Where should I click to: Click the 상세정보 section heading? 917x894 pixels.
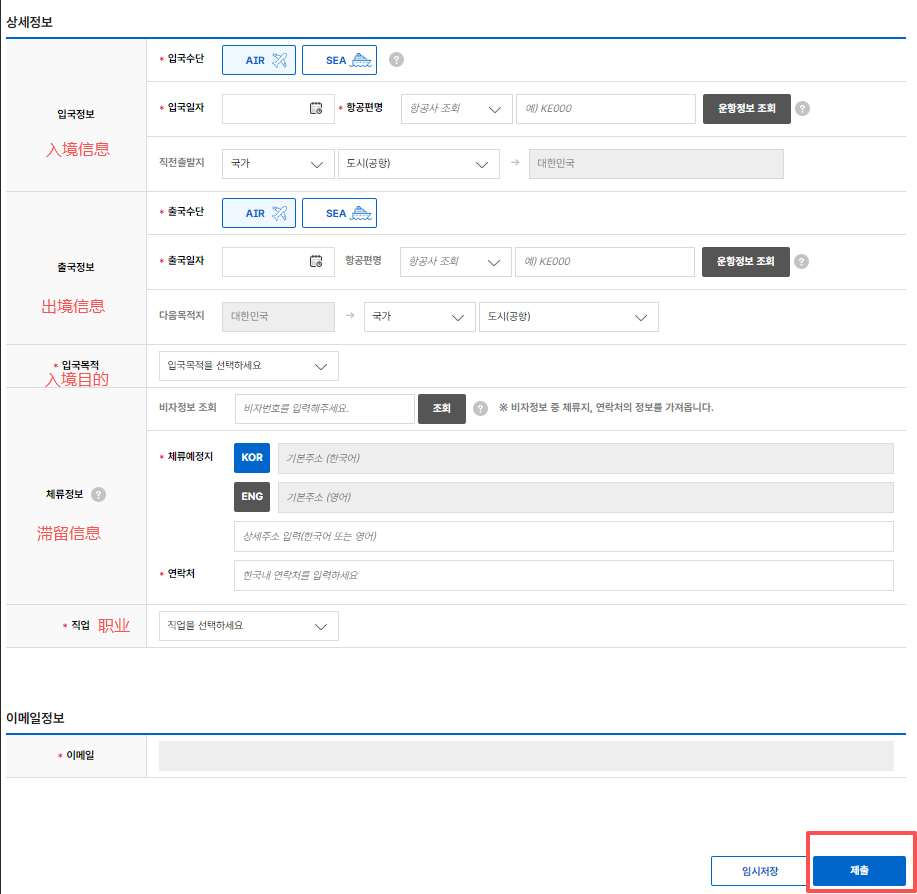click(29, 22)
